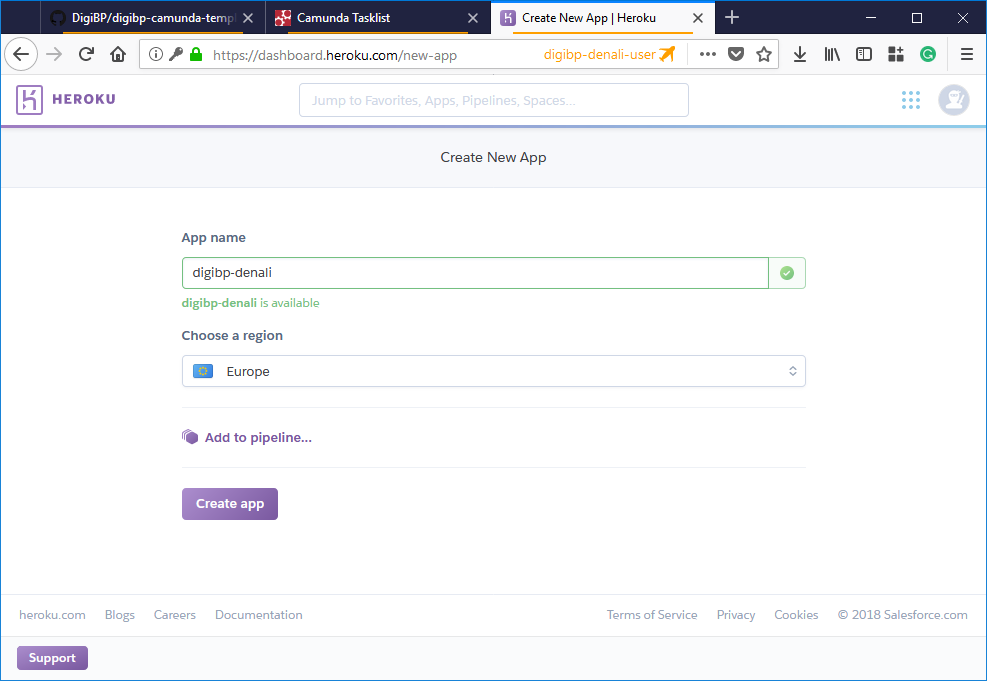Click the Create app button
Viewport: 987px width, 681px height.
[x=230, y=504]
